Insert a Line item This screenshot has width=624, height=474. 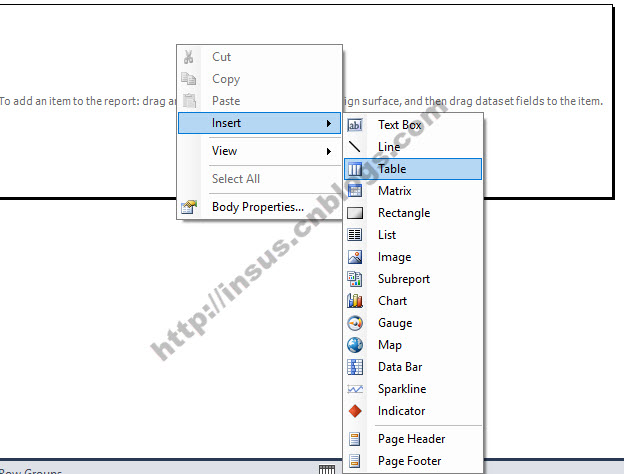click(x=413, y=147)
